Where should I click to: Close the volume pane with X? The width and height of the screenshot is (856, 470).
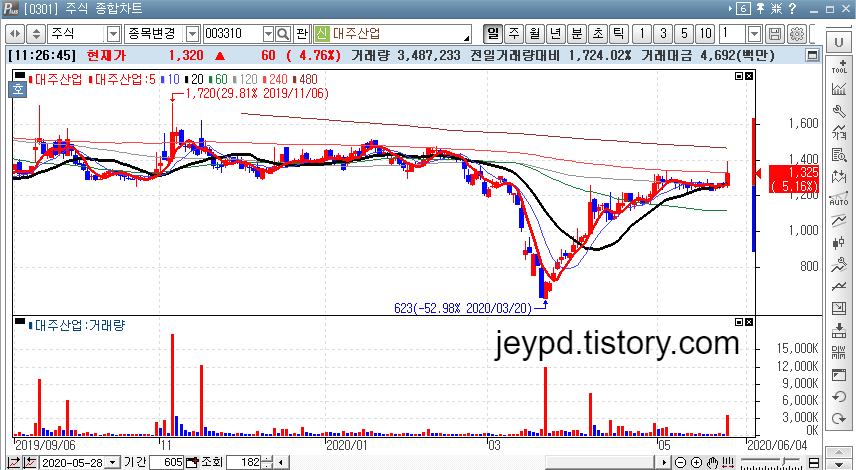pos(749,323)
